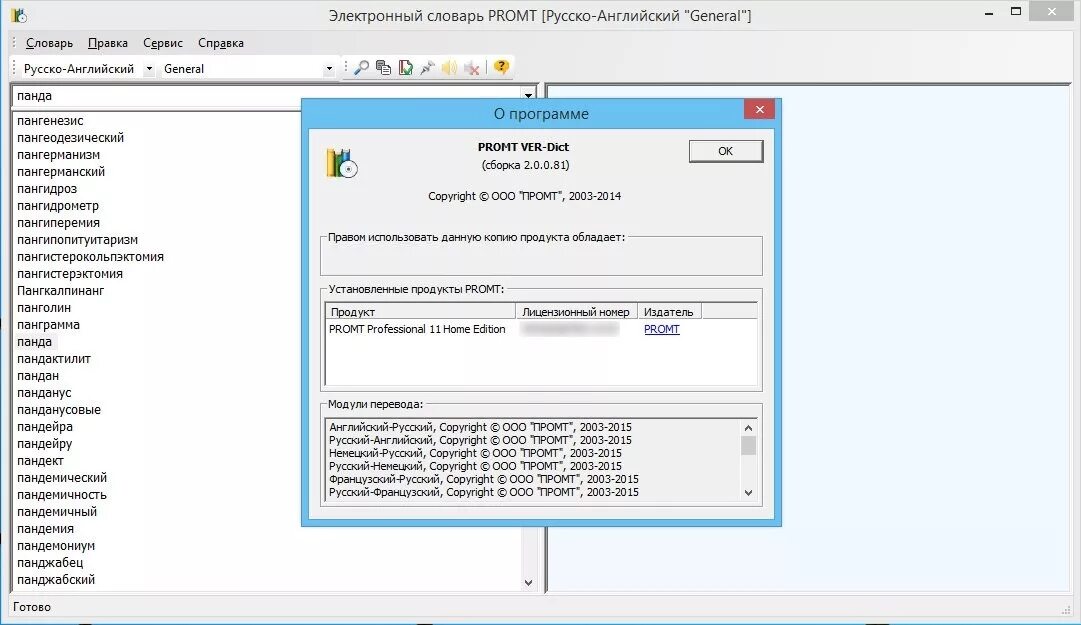Select word пангипопитуитаризм in the list
Image resolution: width=1081 pixels, height=625 pixels.
[x=77, y=240]
